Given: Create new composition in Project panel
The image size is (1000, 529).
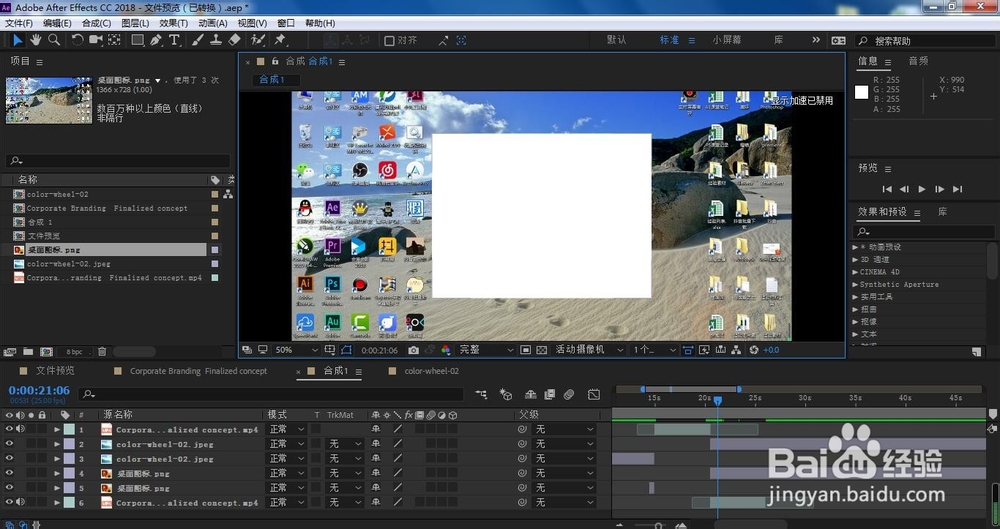Looking at the screenshot, I should (x=46, y=352).
